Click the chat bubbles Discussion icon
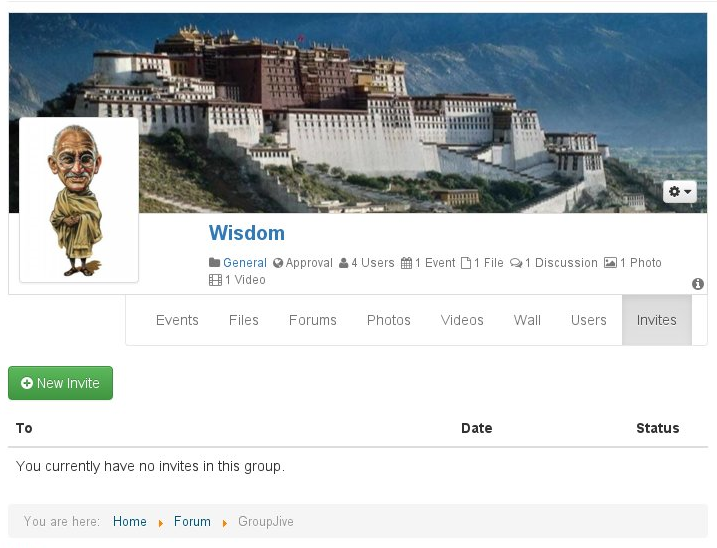717x548 pixels. pyautogui.click(x=516, y=263)
